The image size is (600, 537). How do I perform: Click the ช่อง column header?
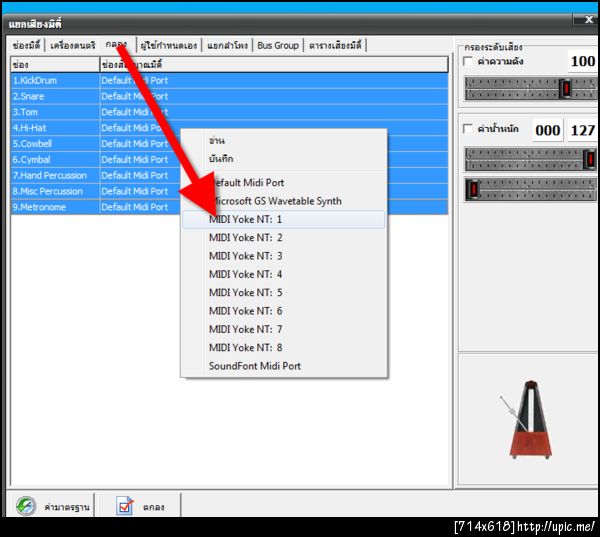click(55, 65)
